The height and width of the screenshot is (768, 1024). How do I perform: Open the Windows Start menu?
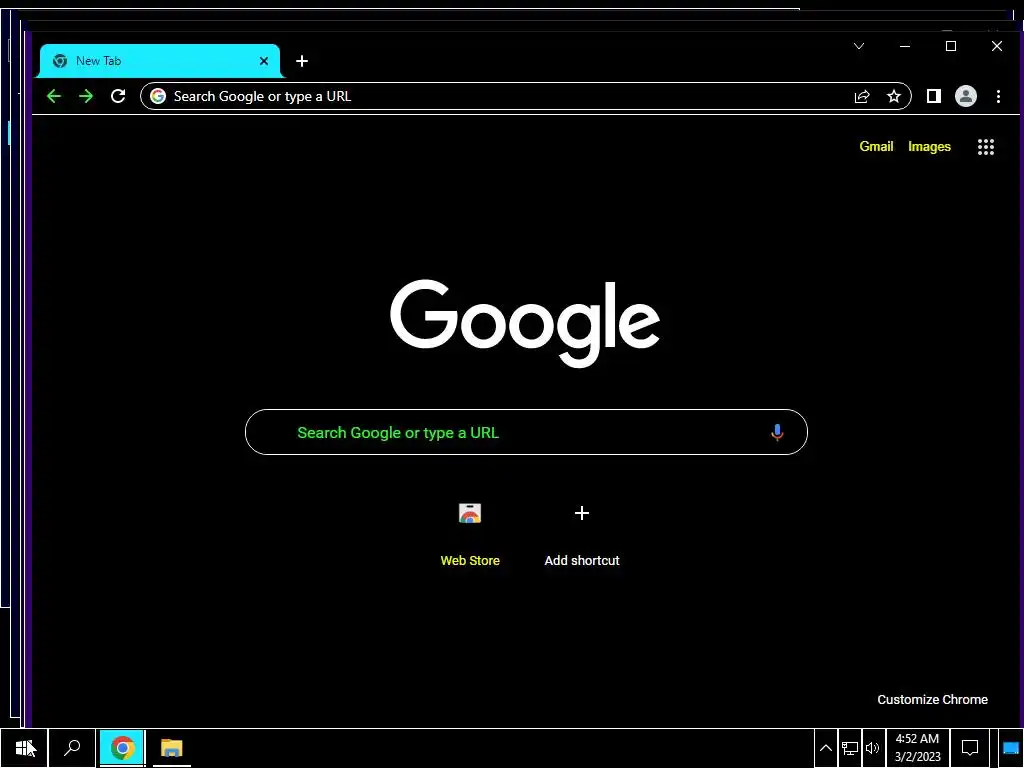coord(24,748)
